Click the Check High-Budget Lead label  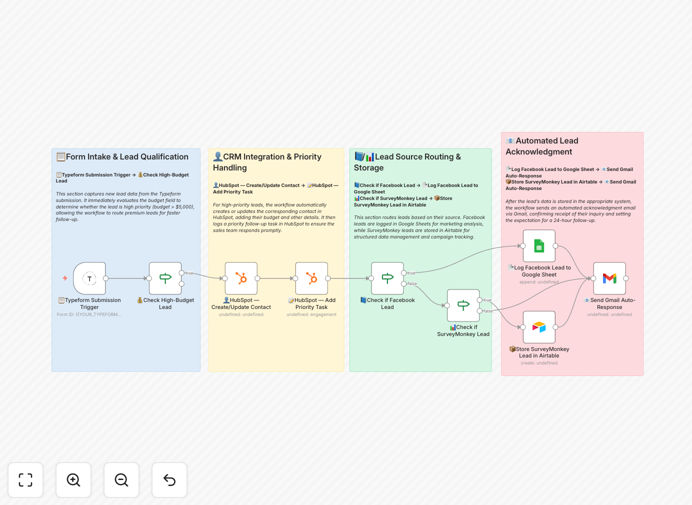[x=165, y=303]
